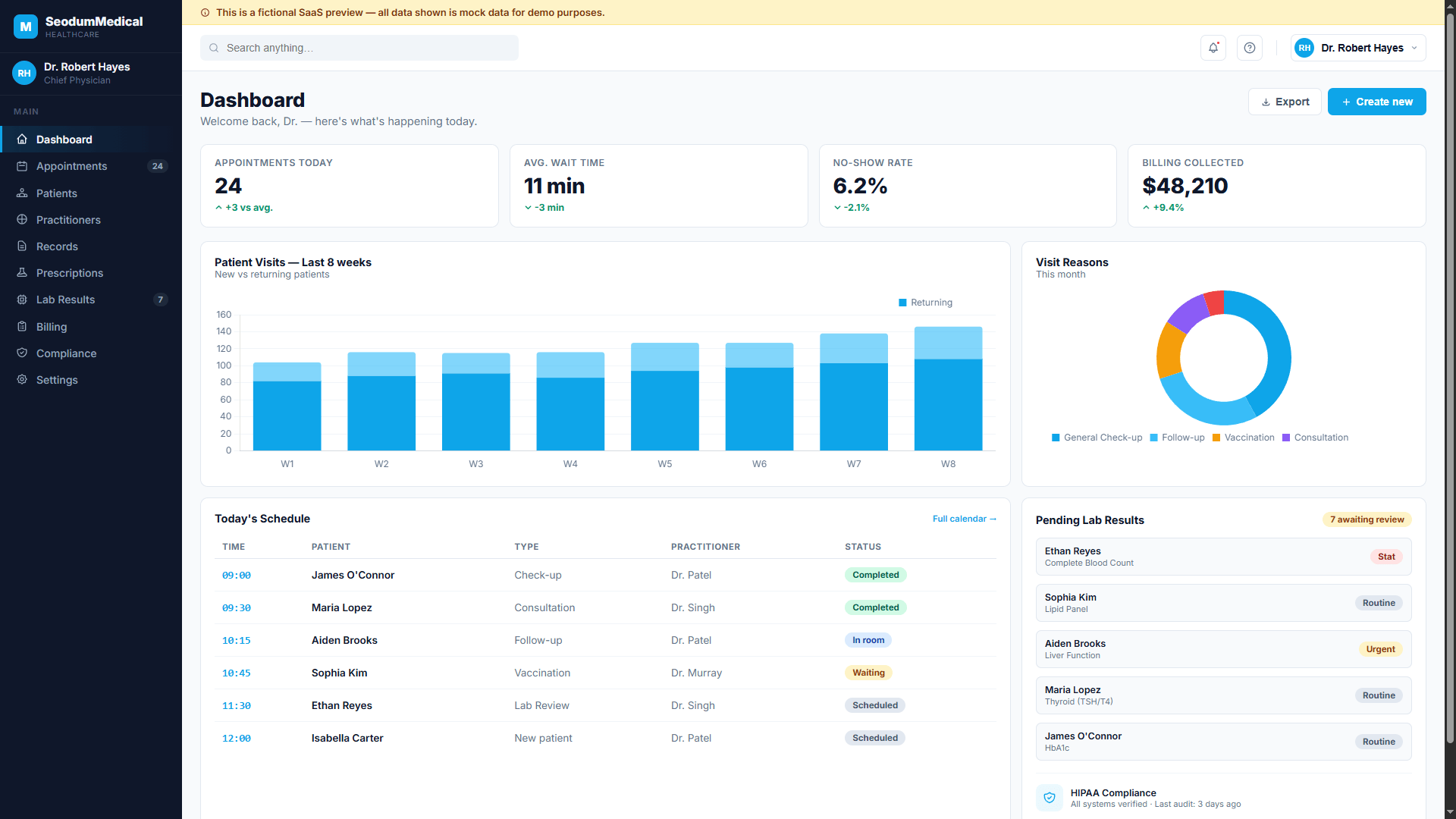This screenshot has height=819, width=1456.
Task: Click the Billing Collected $48,210 card
Action: point(1277,186)
